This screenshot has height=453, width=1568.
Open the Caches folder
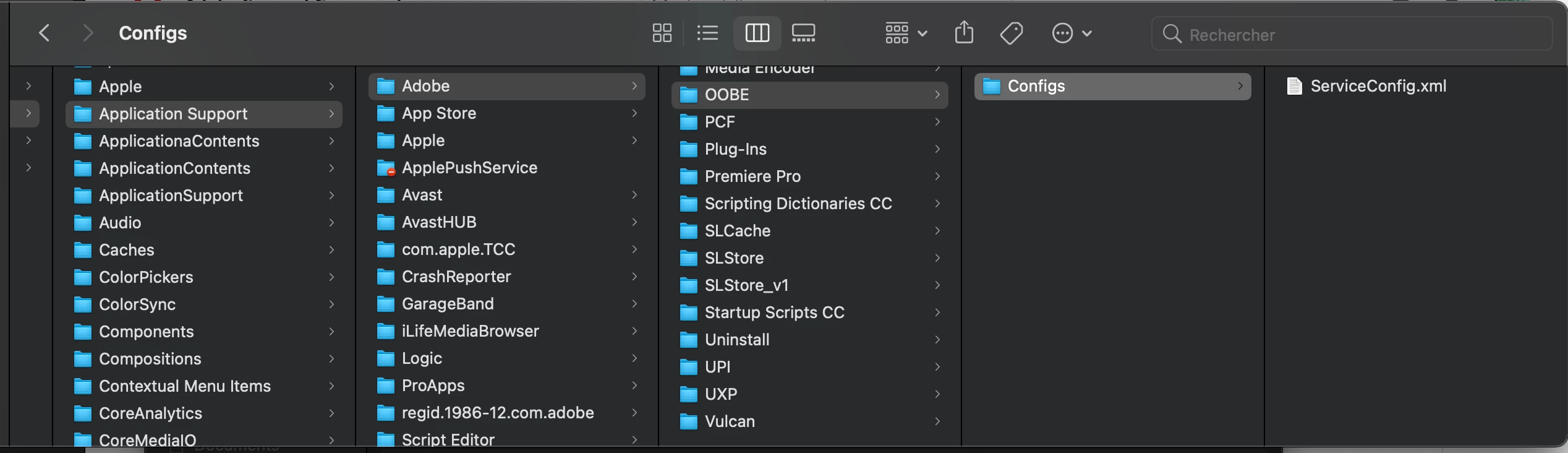pos(203,250)
